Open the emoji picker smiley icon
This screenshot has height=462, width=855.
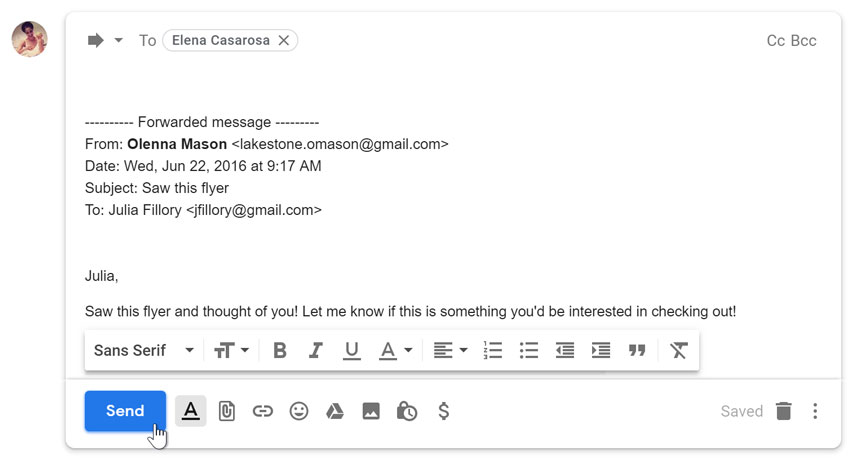[299, 411]
